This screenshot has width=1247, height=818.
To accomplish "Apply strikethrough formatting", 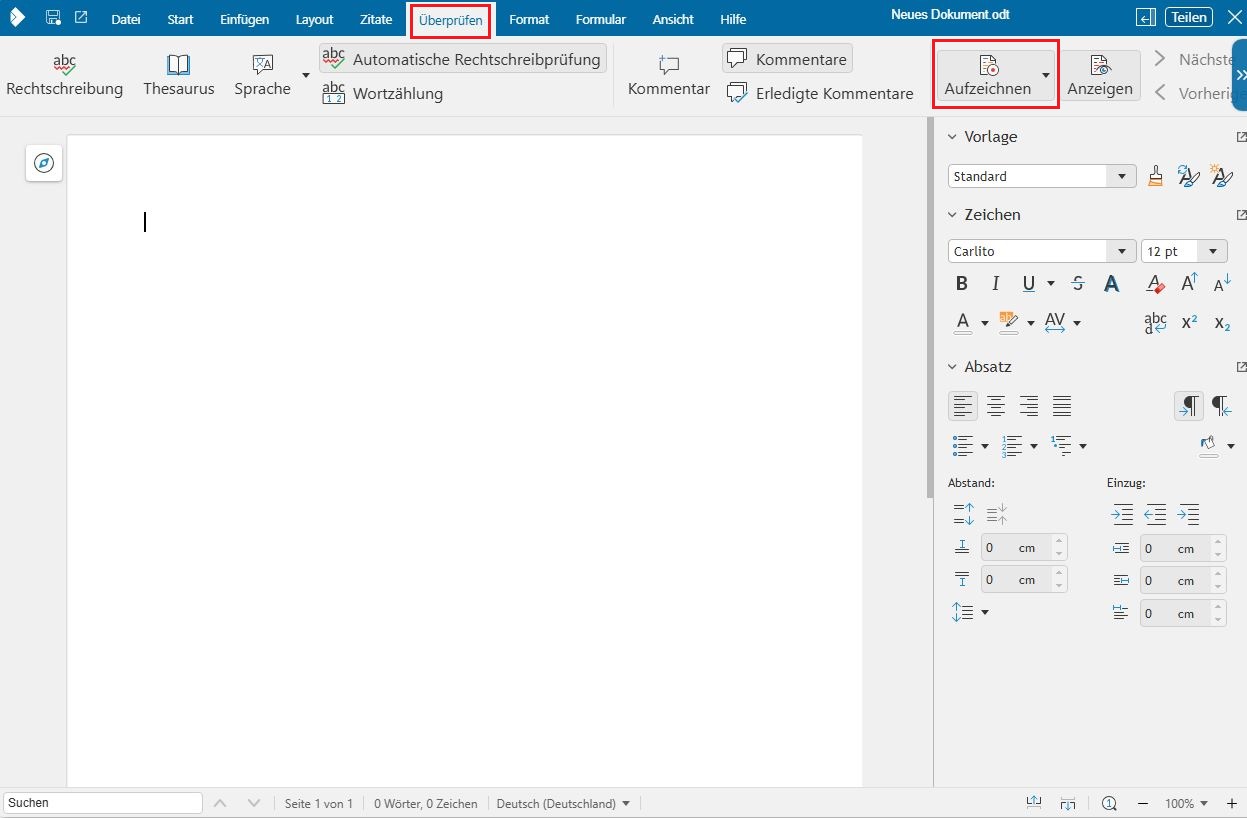I will point(1077,284).
